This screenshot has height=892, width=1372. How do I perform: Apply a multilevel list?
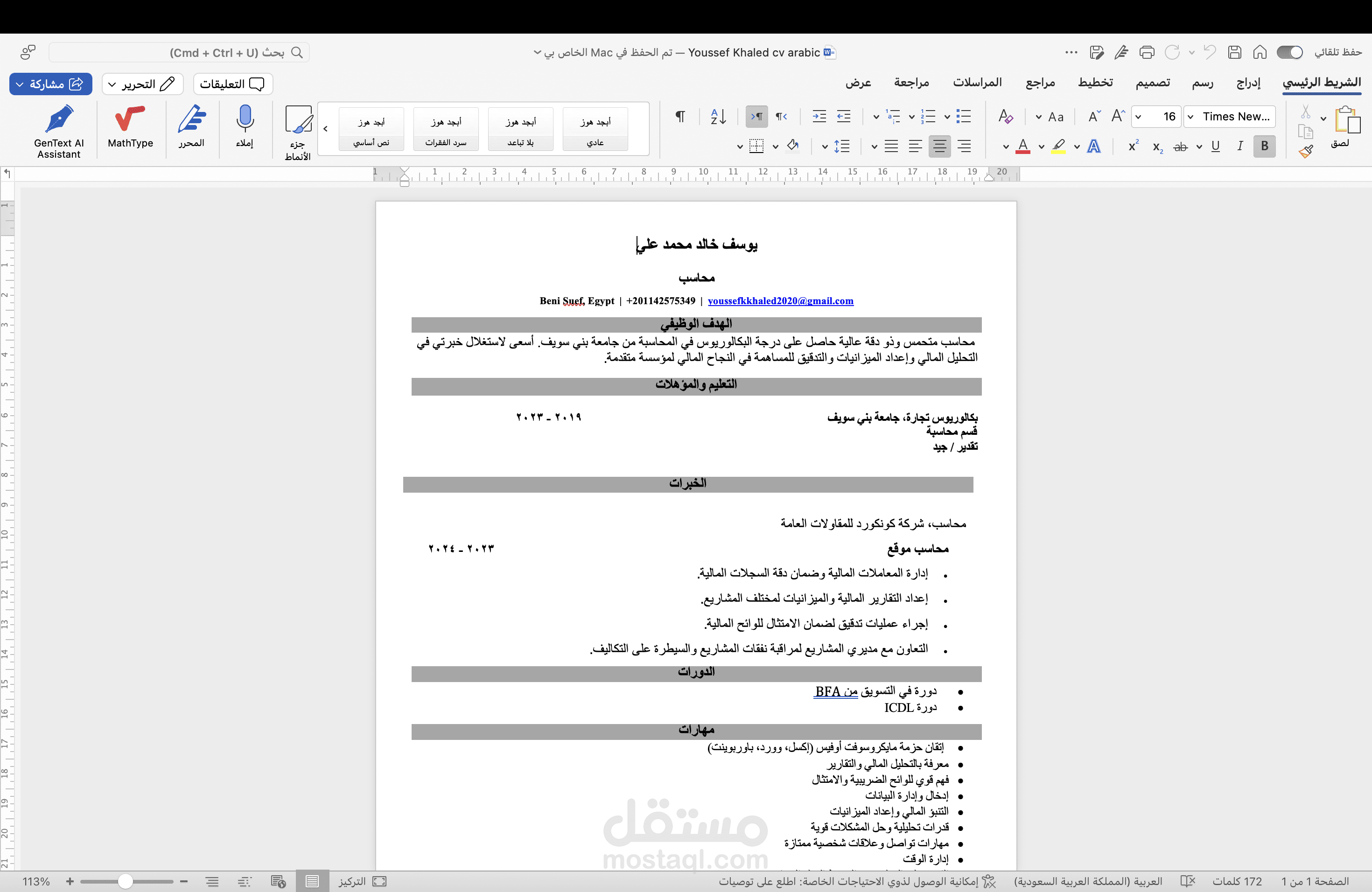(893, 117)
